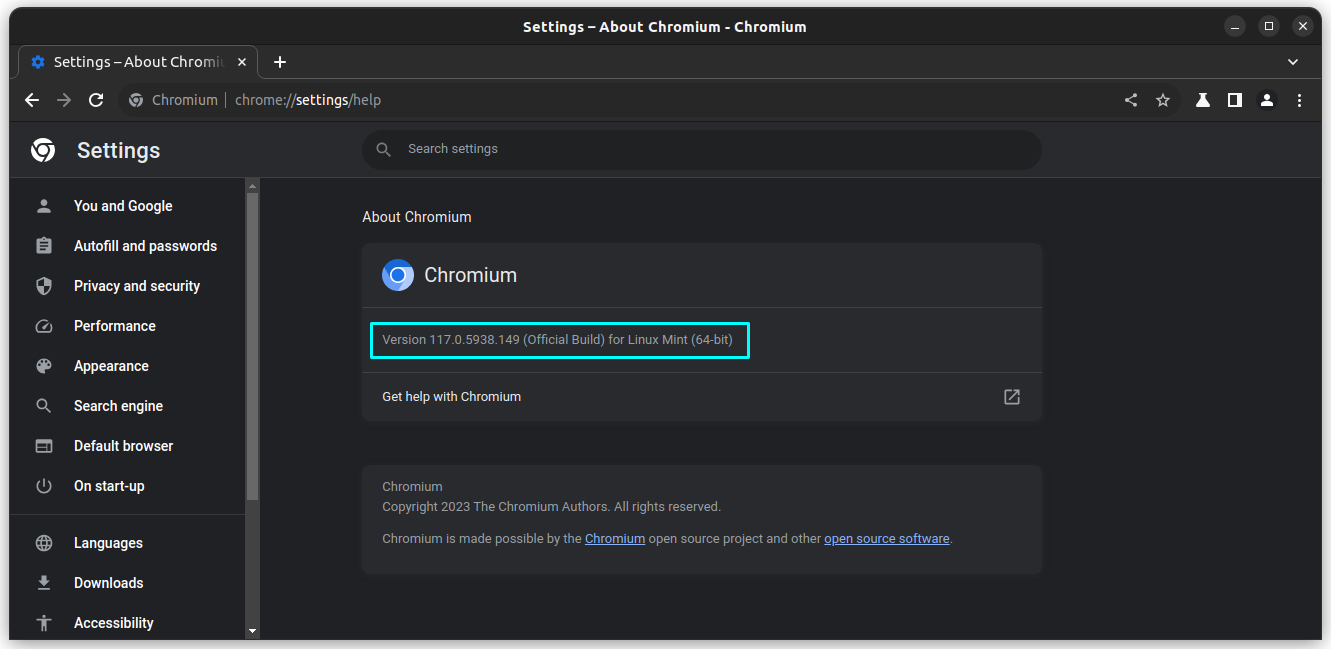Switch to the Settings – About Chromium tab
Viewport: 1331px width, 649px height.
point(130,61)
